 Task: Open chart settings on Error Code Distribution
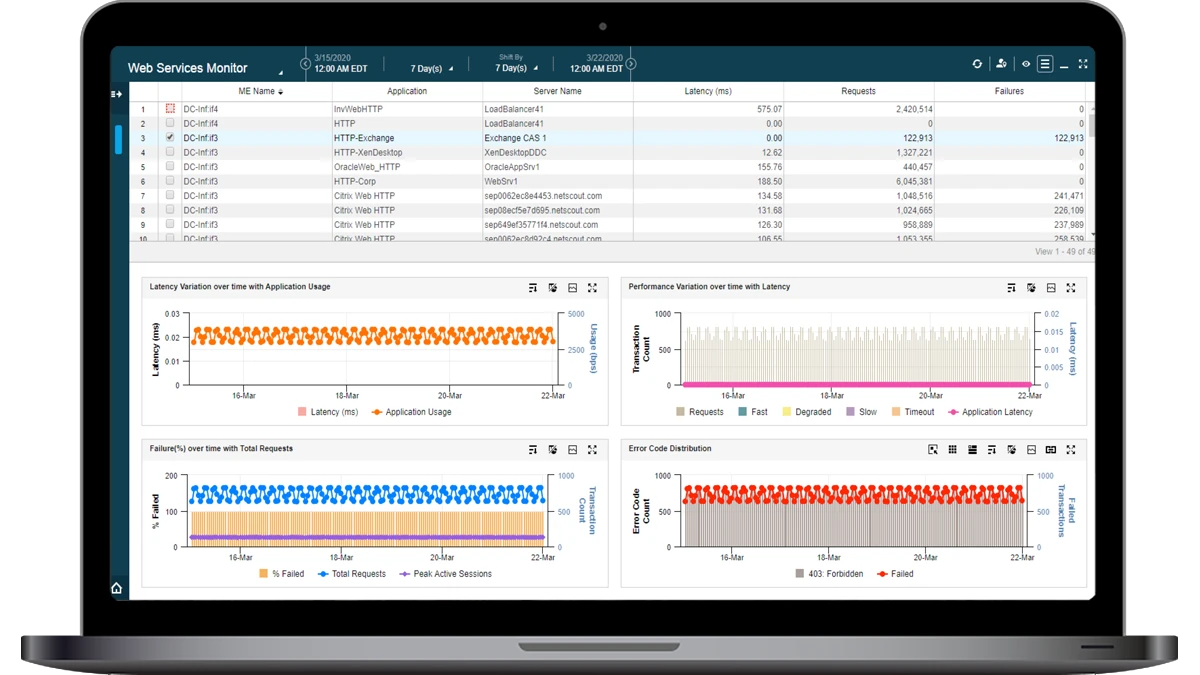click(x=1012, y=450)
